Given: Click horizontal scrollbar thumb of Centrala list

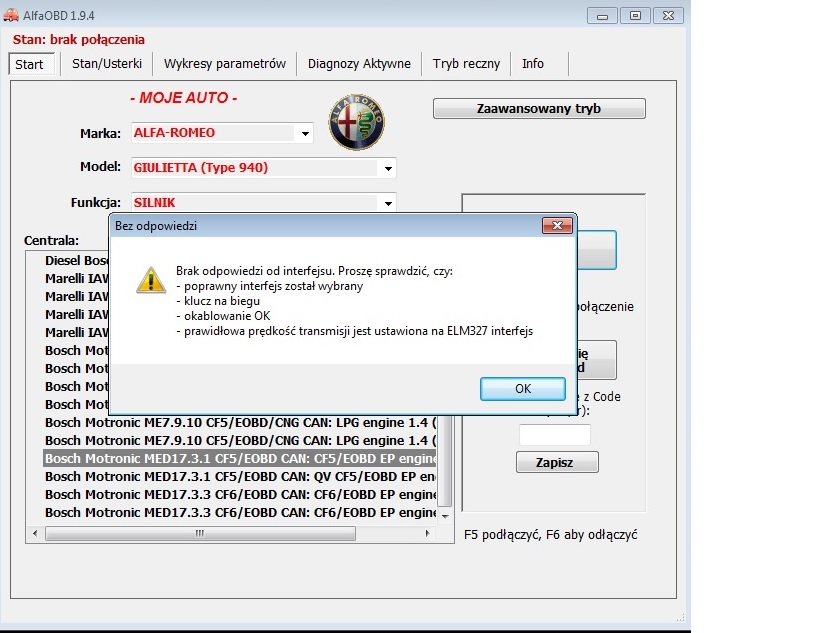Looking at the screenshot, I should click(x=200, y=534).
